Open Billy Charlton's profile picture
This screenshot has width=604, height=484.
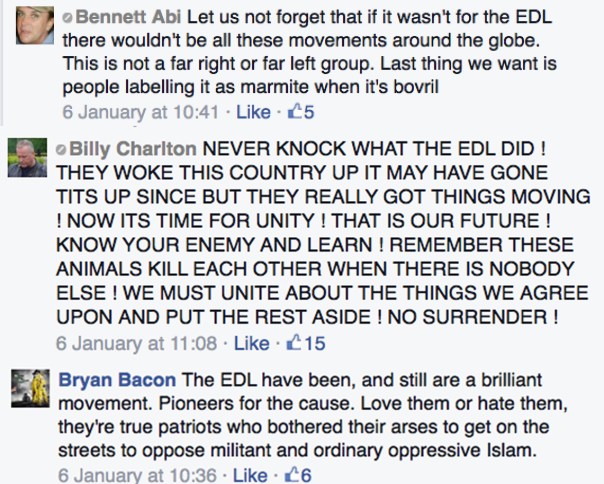pos(29,157)
